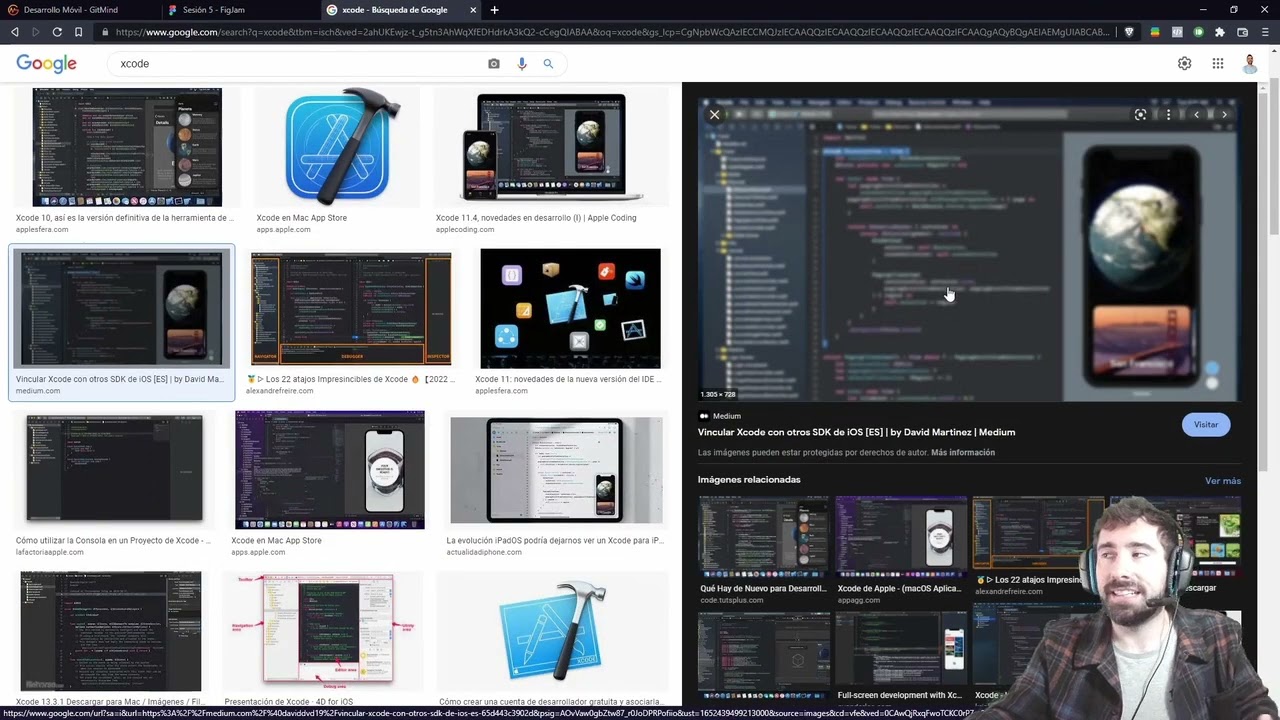1280x720 pixels.
Task: Select Xcode 13.3.1 Descargar para Mac thumbnail
Action: [x=111, y=632]
